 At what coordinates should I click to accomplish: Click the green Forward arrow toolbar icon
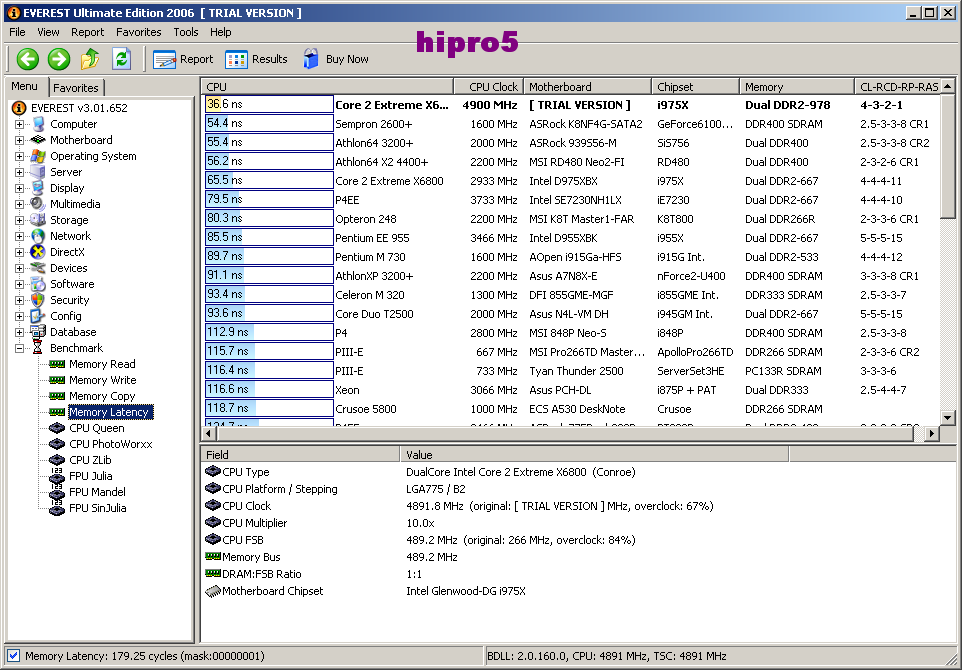[59, 59]
